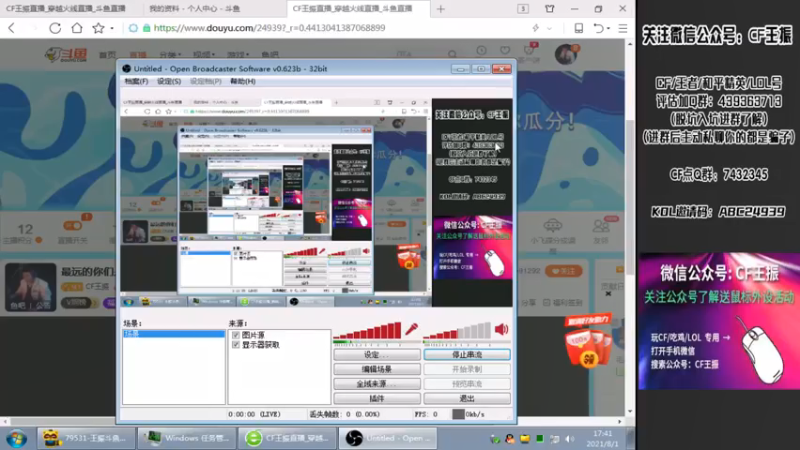The width and height of the screenshot is (800, 450).
Task: Uncheck the 图片源 source checkbox
Action: click(236, 335)
